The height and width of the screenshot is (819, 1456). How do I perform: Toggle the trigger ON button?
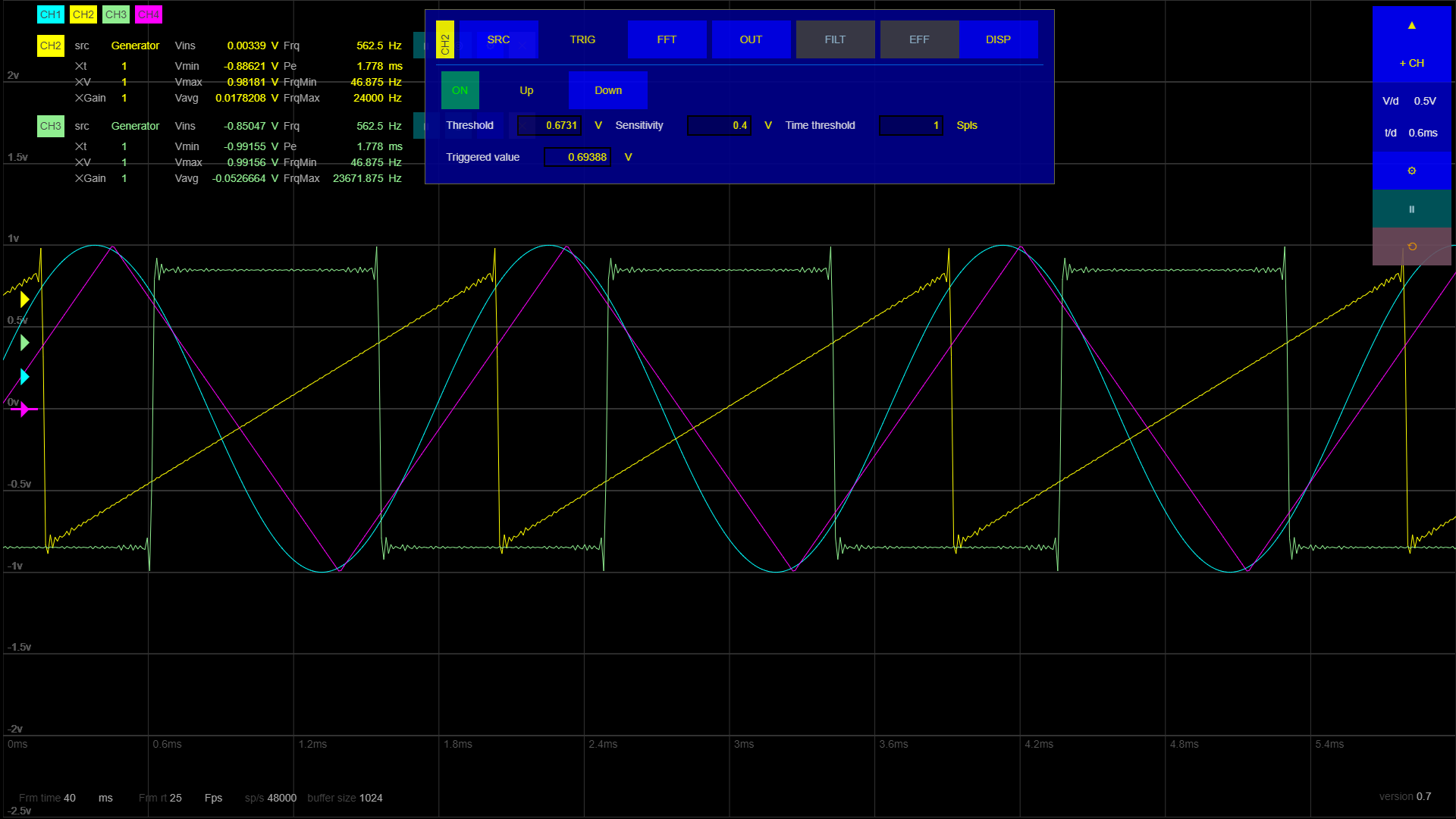click(460, 90)
